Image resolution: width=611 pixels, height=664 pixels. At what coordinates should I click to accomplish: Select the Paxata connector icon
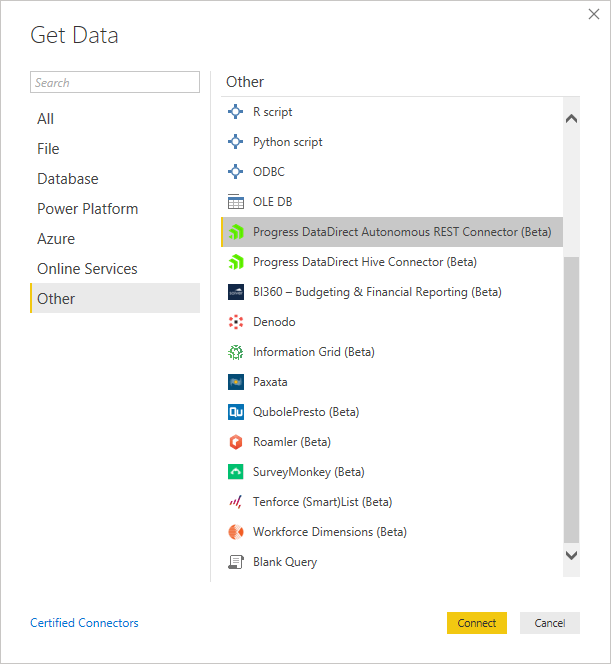[x=236, y=382]
